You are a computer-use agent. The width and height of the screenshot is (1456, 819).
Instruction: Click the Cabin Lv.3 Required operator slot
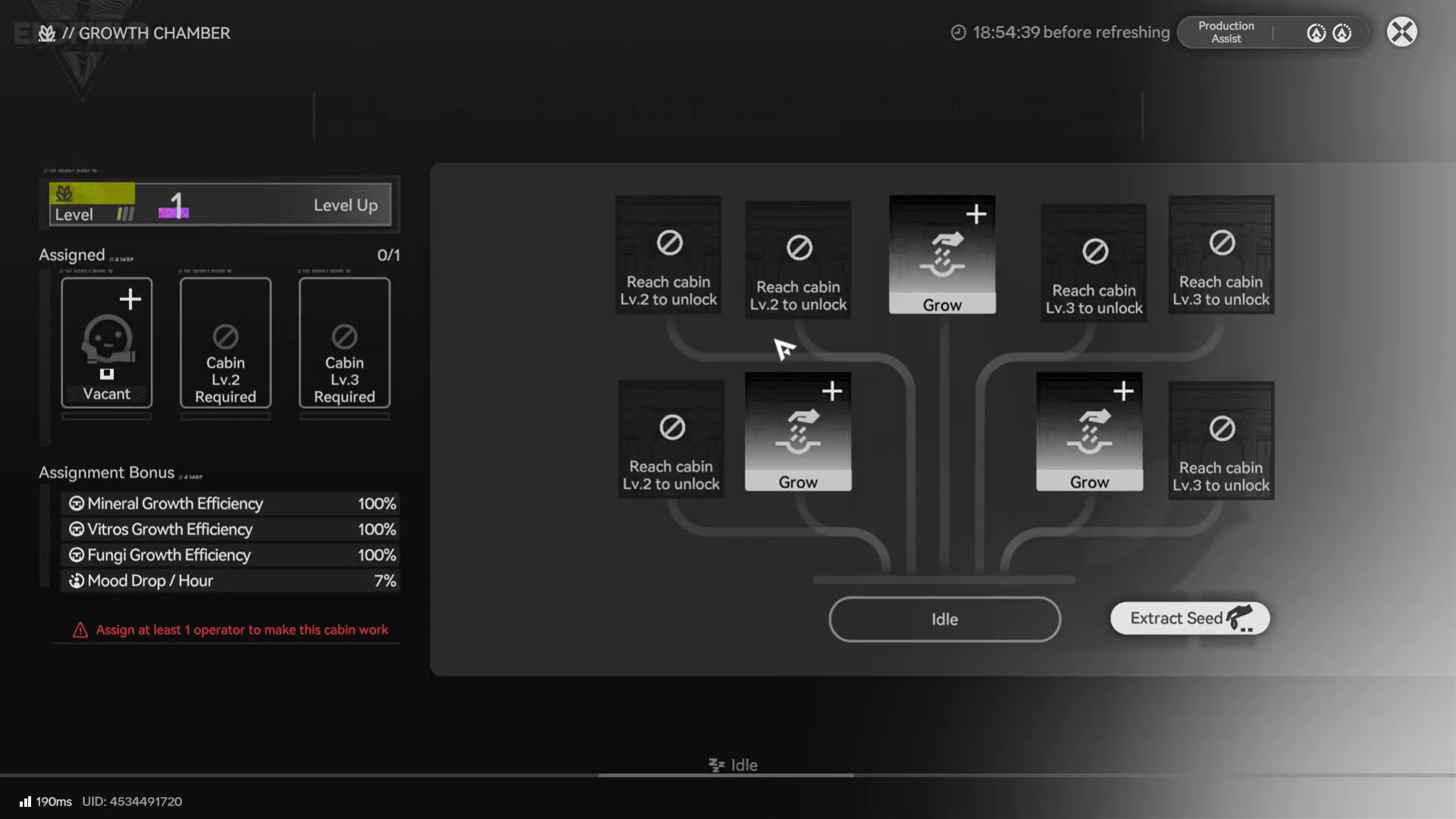(x=344, y=342)
